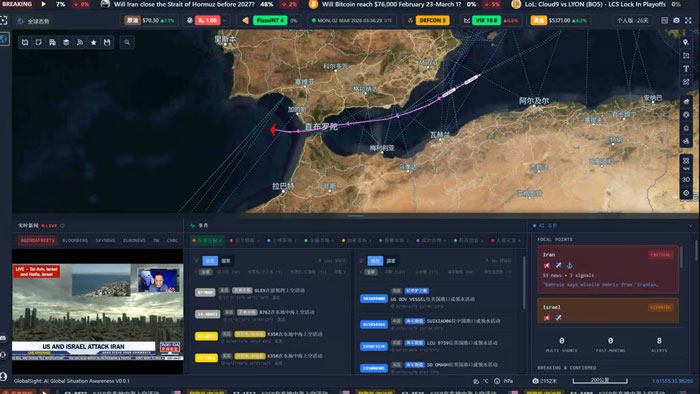Select the BLOOMBERG channel tab

click(x=75, y=241)
